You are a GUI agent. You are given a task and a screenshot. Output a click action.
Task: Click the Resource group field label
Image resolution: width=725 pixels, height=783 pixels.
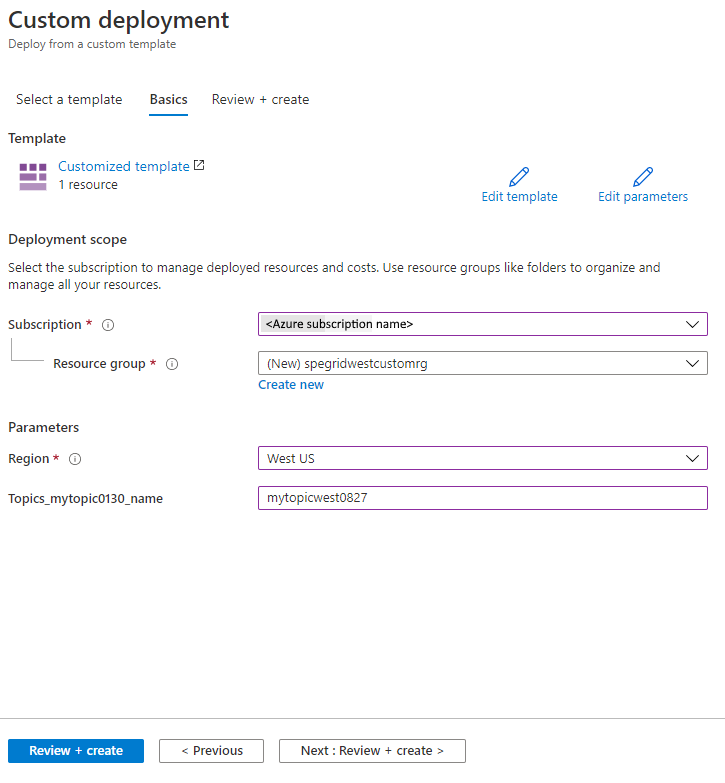tap(99, 364)
